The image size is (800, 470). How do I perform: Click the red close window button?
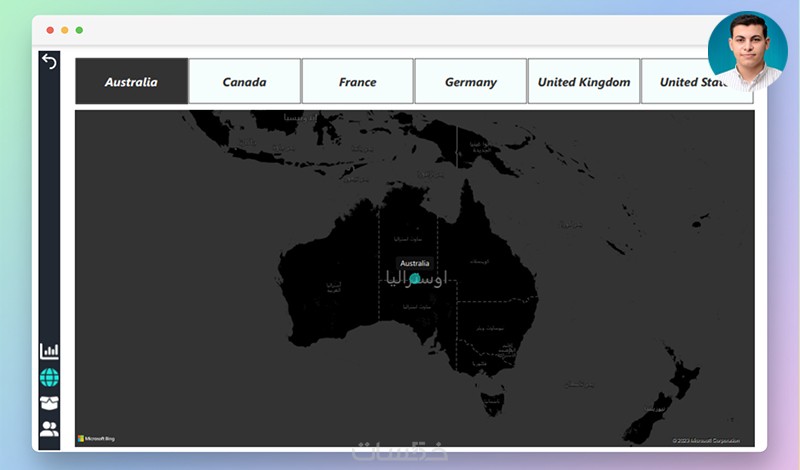tap(50, 30)
